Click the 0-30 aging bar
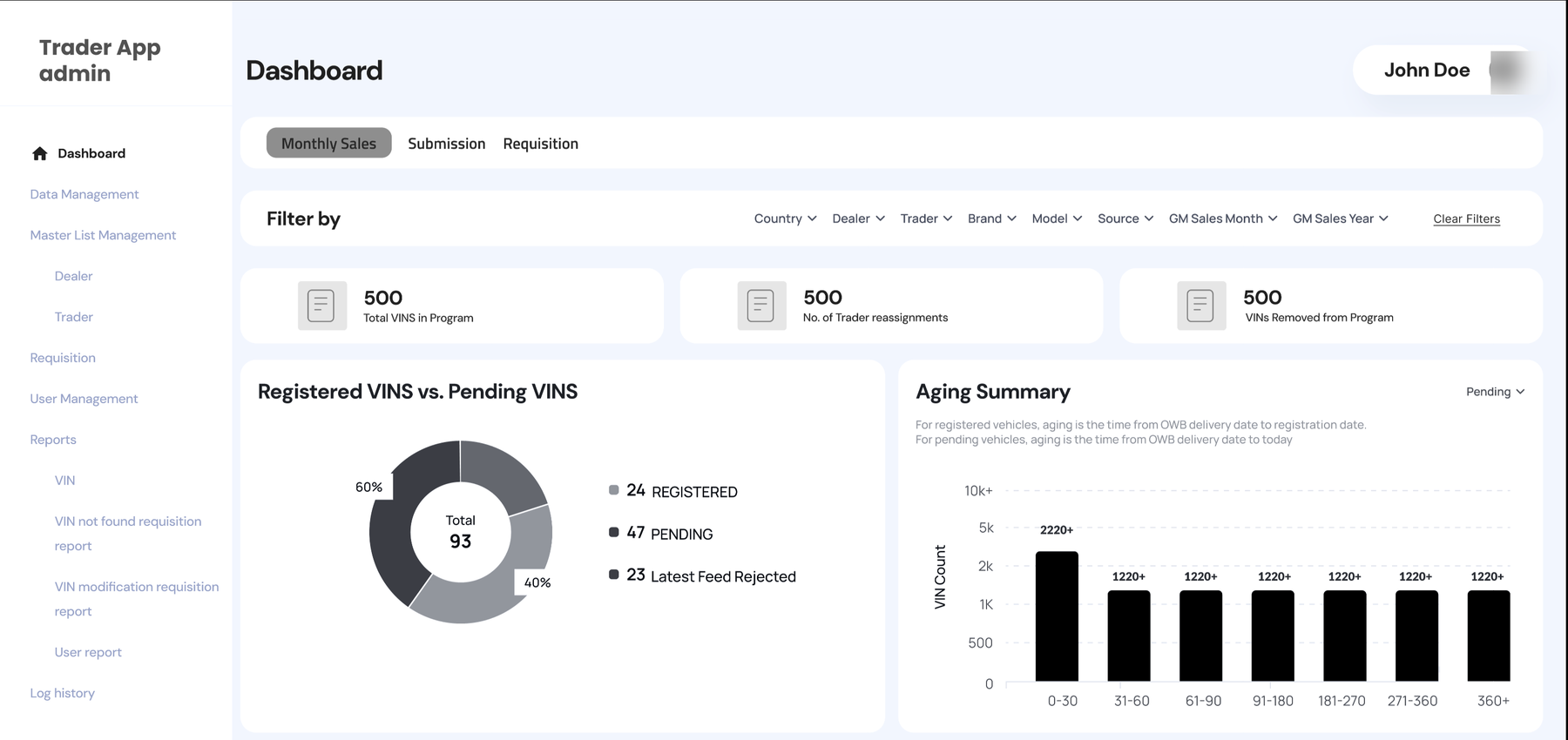 tap(1057, 616)
